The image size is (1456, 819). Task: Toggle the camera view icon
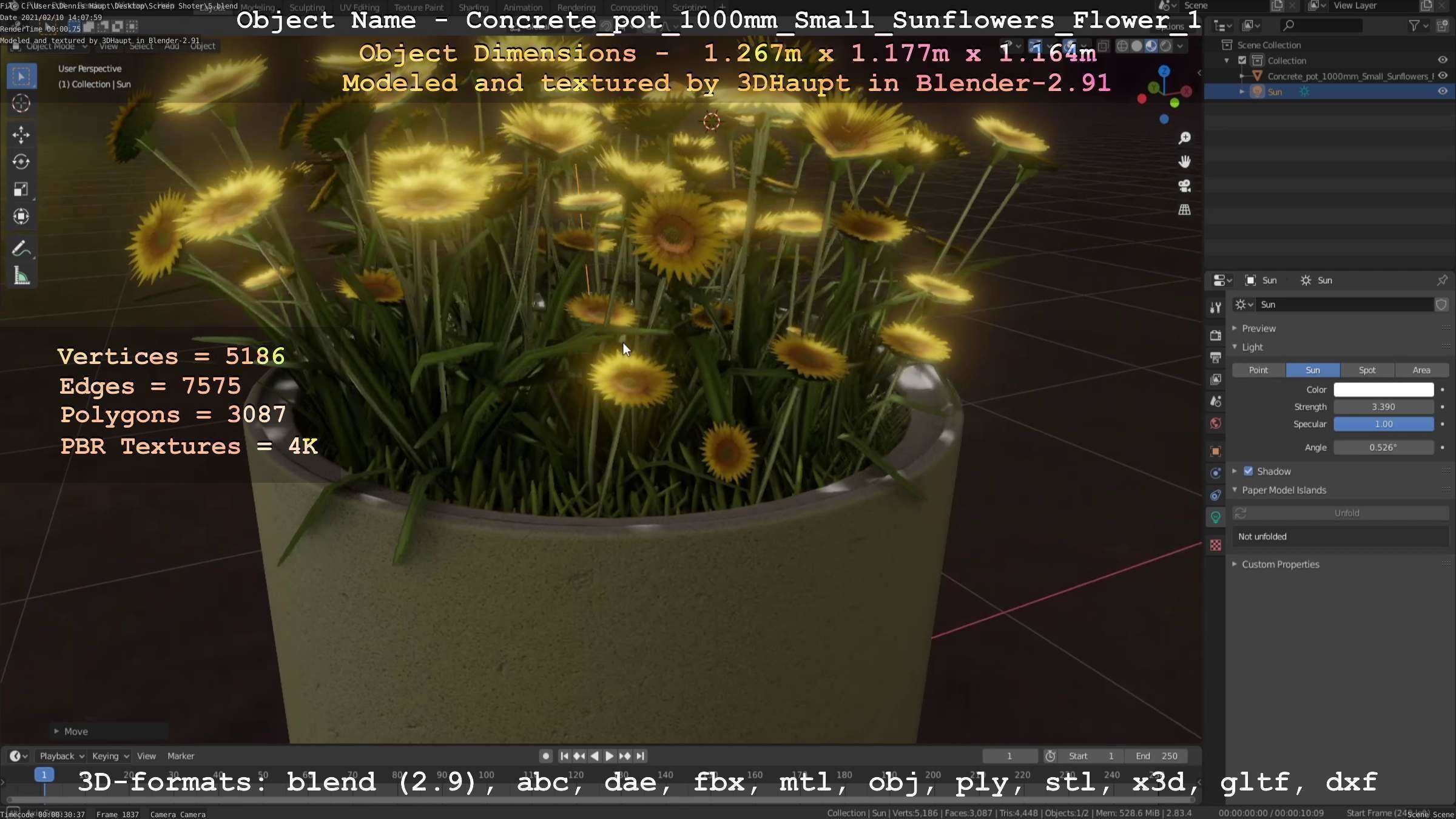(1184, 186)
